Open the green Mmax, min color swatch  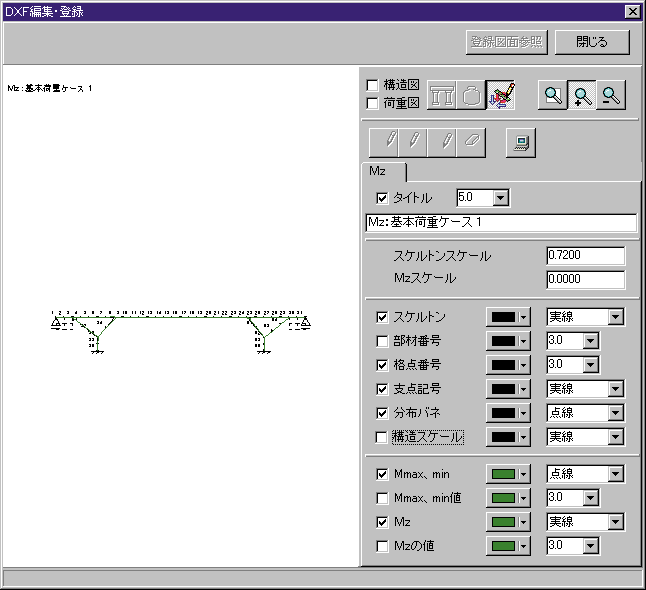click(x=507, y=474)
